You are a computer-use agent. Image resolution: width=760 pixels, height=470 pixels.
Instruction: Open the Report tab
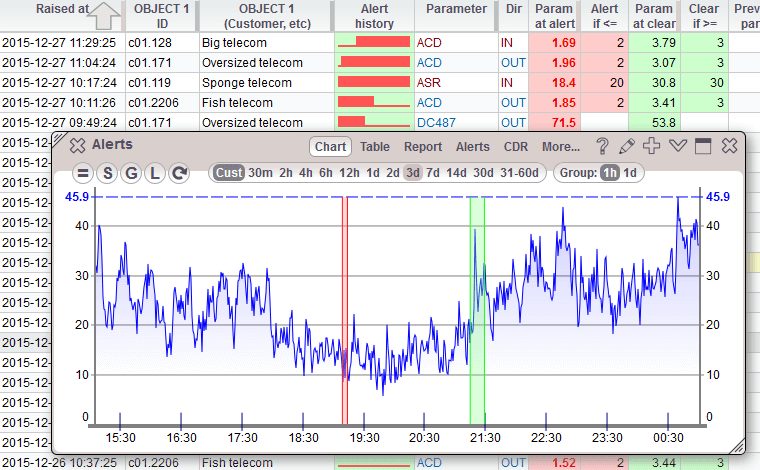point(423,146)
